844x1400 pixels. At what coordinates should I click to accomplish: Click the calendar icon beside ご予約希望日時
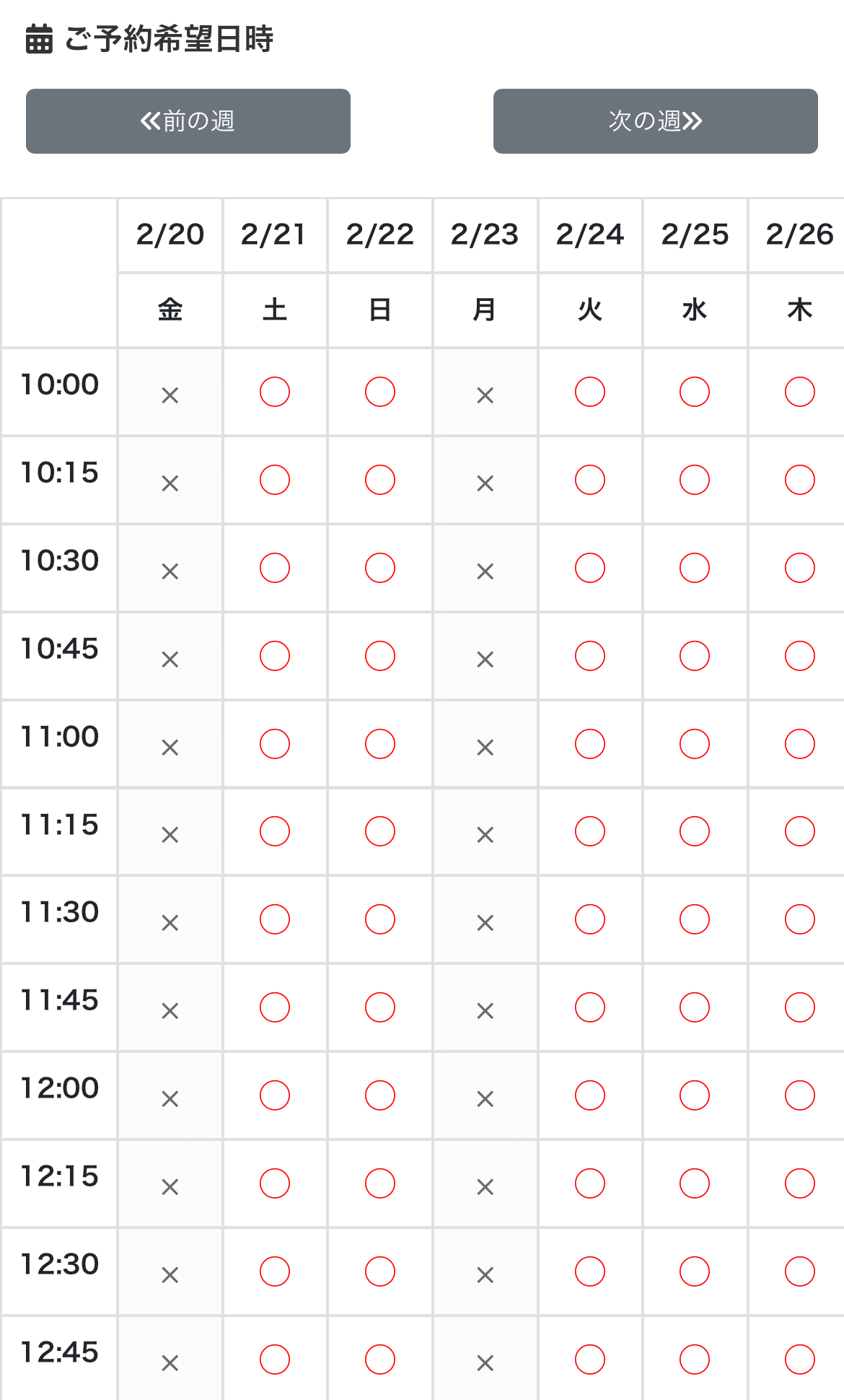tap(39, 39)
